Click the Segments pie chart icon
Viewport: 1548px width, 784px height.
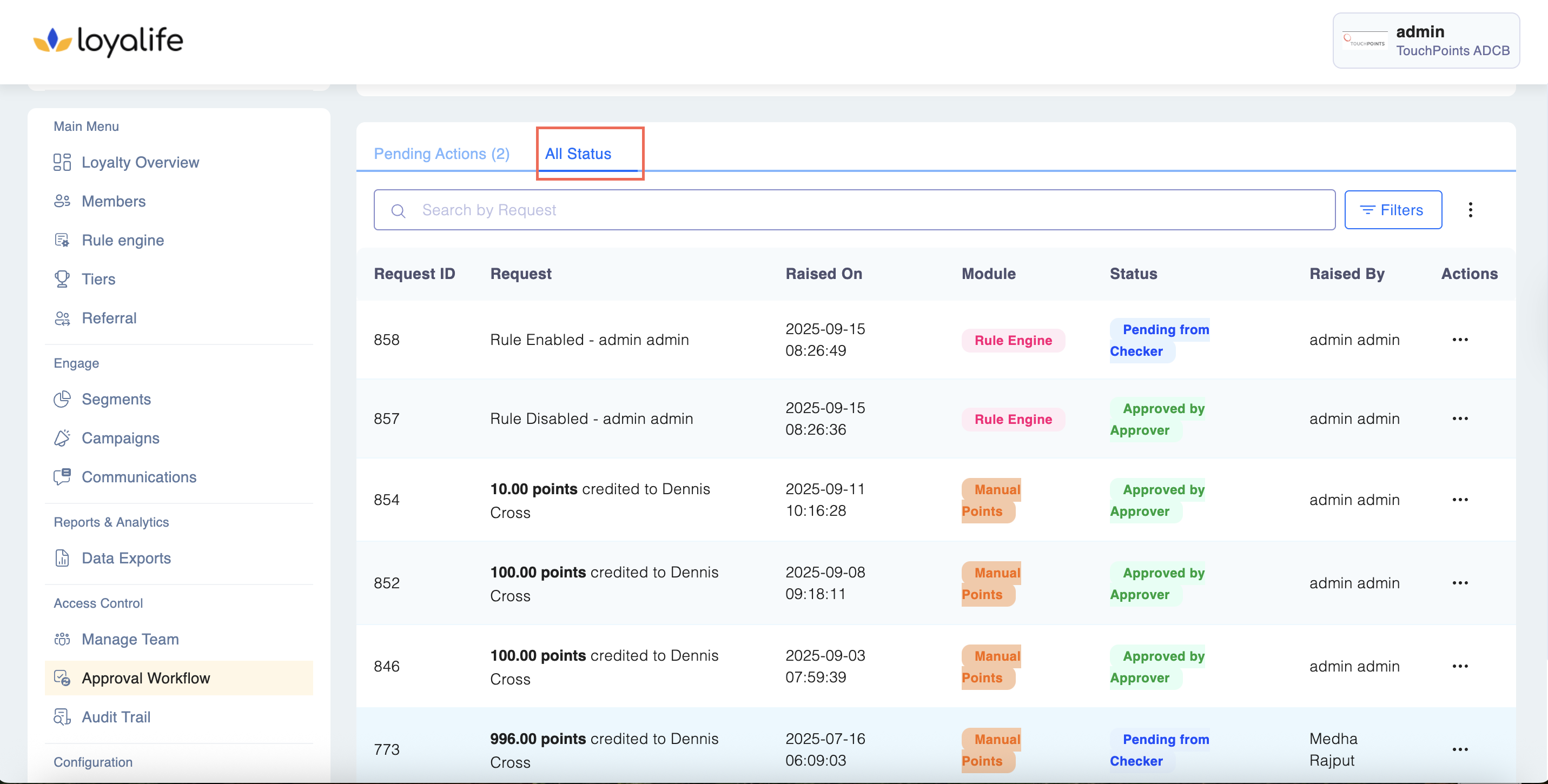click(x=62, y=400)
